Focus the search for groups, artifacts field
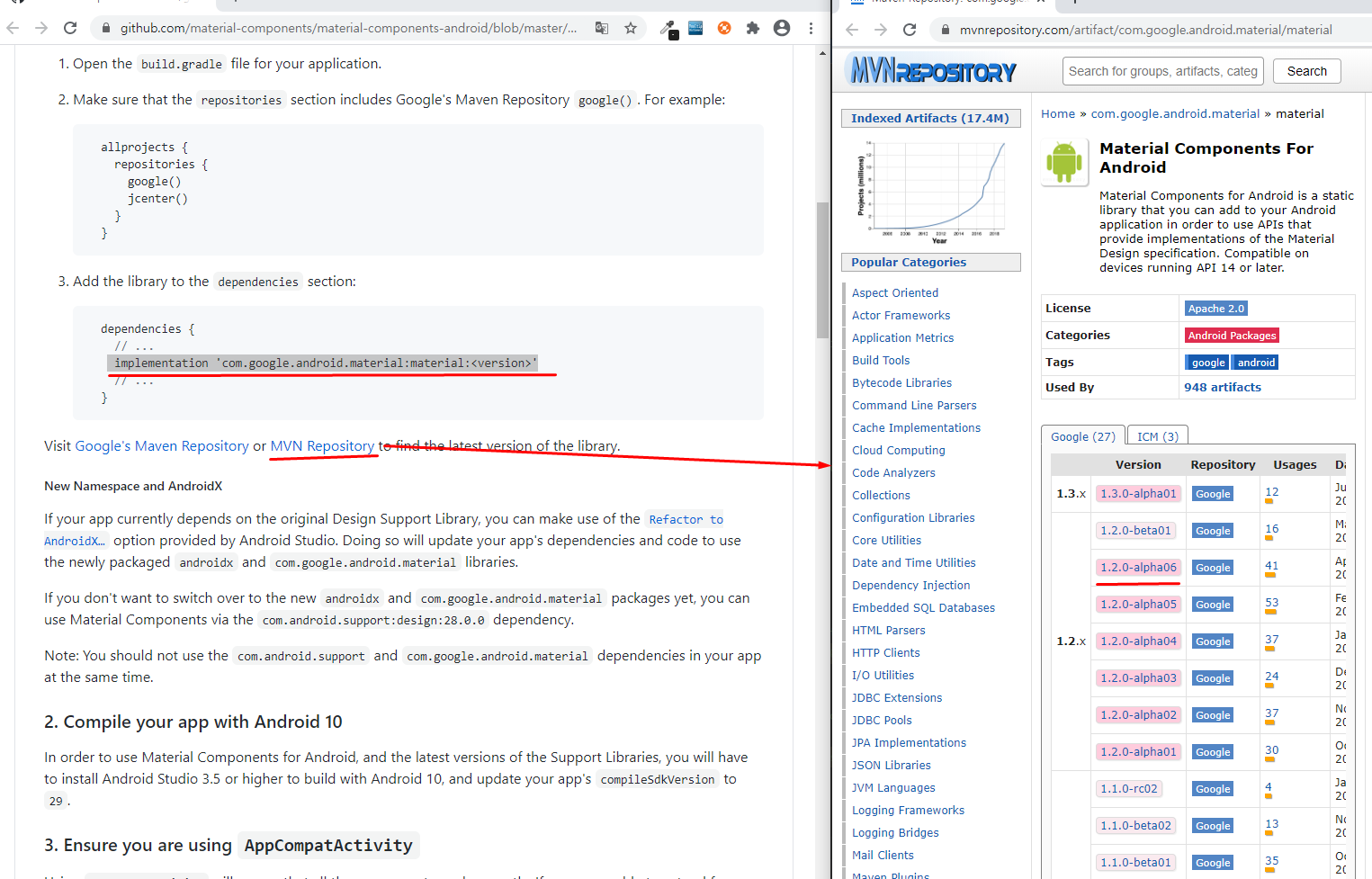1372x879 pixels. 1162,71
